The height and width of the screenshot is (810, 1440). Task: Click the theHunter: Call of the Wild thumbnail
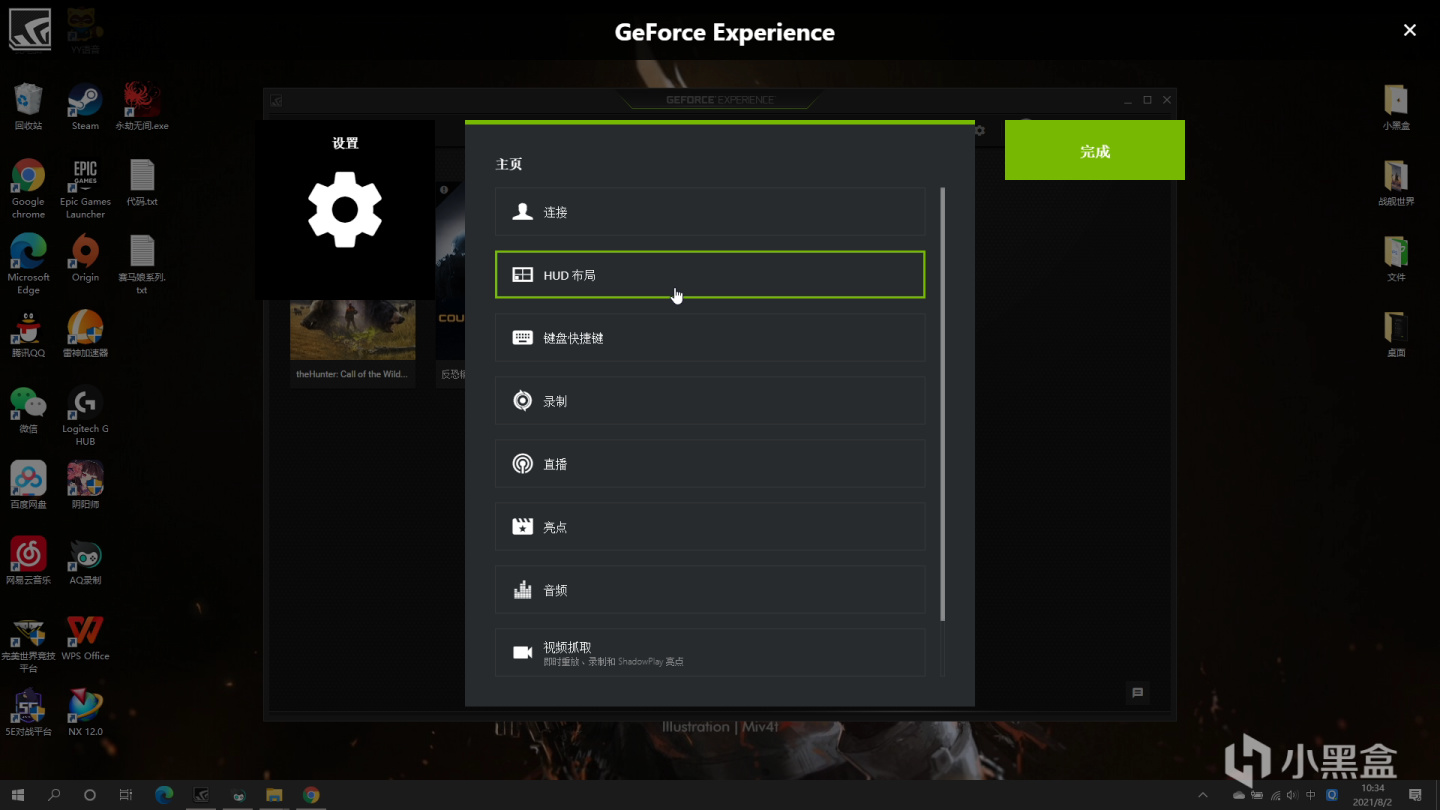pos(353,330)
